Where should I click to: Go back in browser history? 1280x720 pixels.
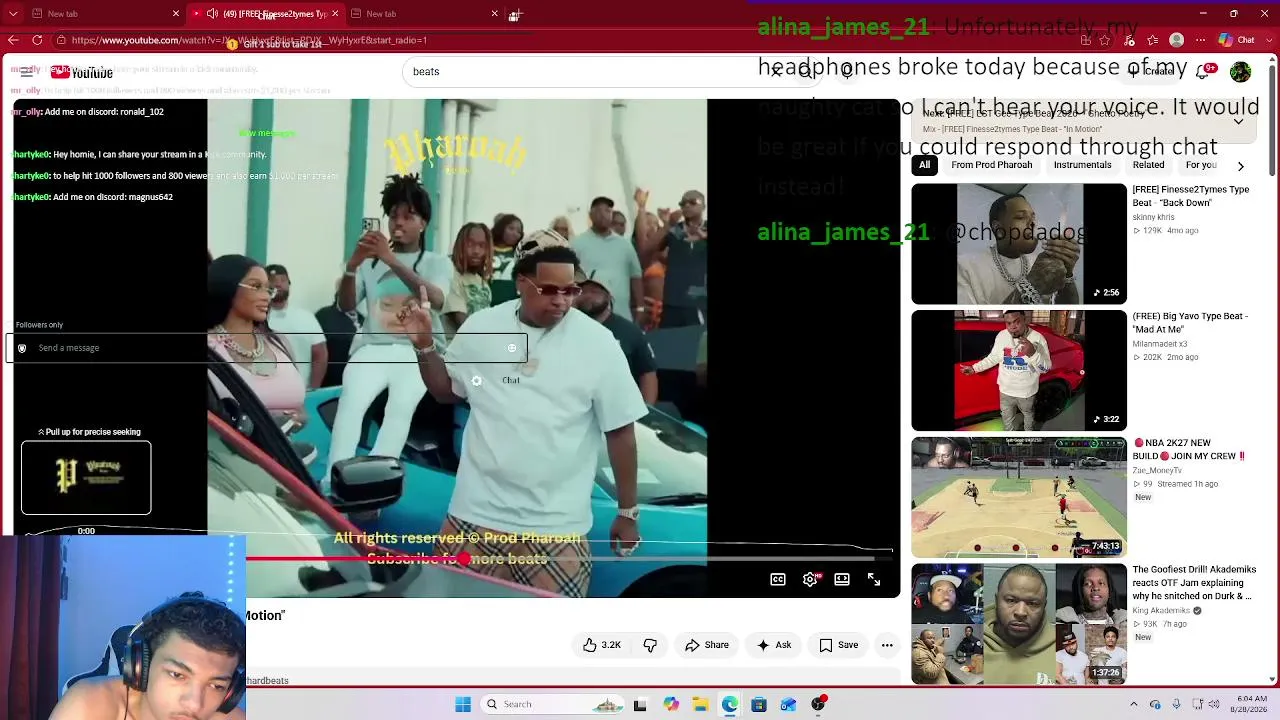pyautogui.click(x=13, y=40)
